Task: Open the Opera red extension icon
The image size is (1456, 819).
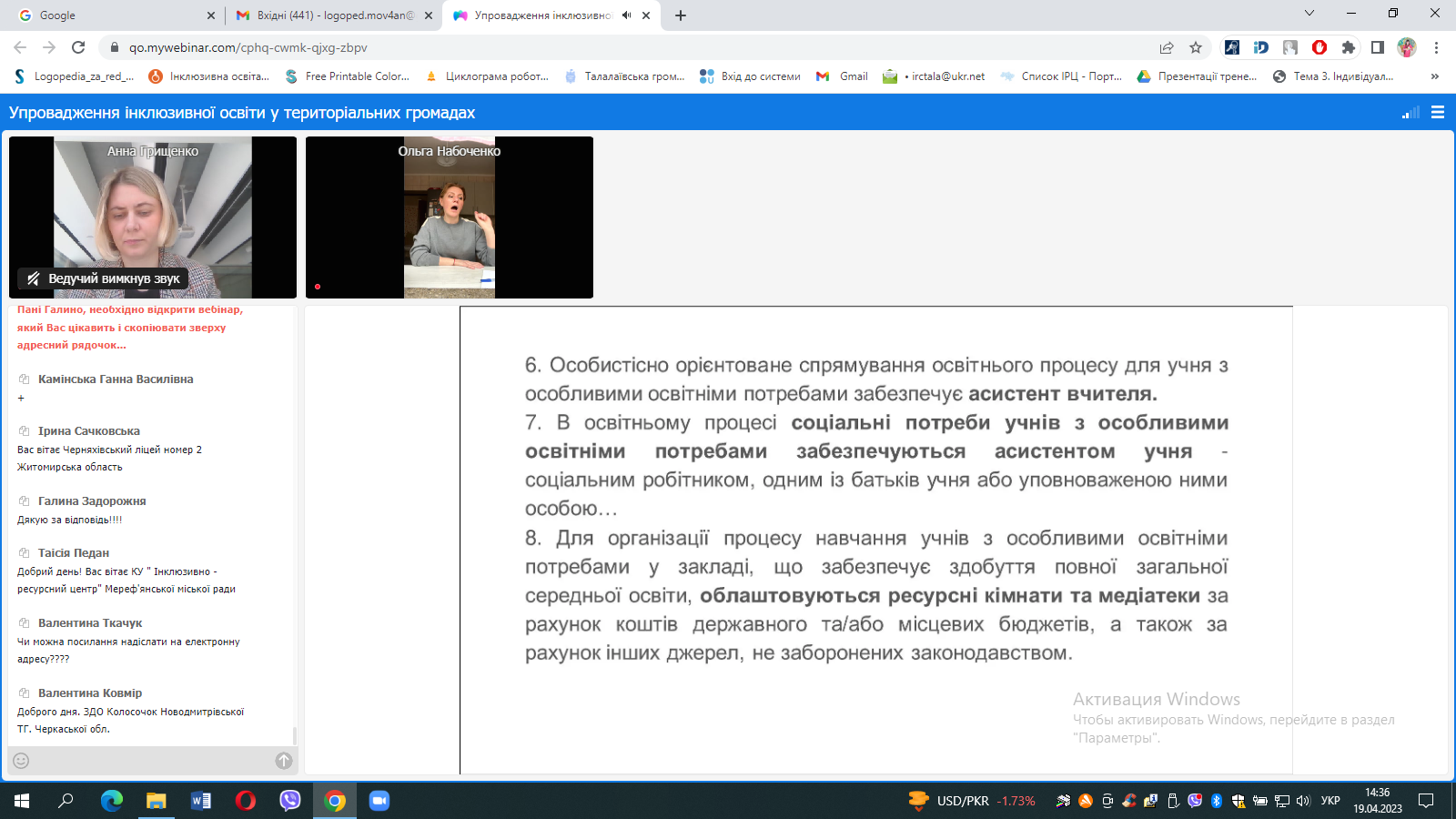Action: point(1319,47)
